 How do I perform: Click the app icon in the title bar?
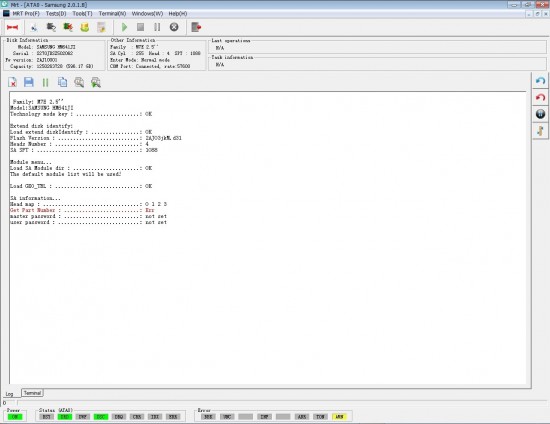(4, 4)
